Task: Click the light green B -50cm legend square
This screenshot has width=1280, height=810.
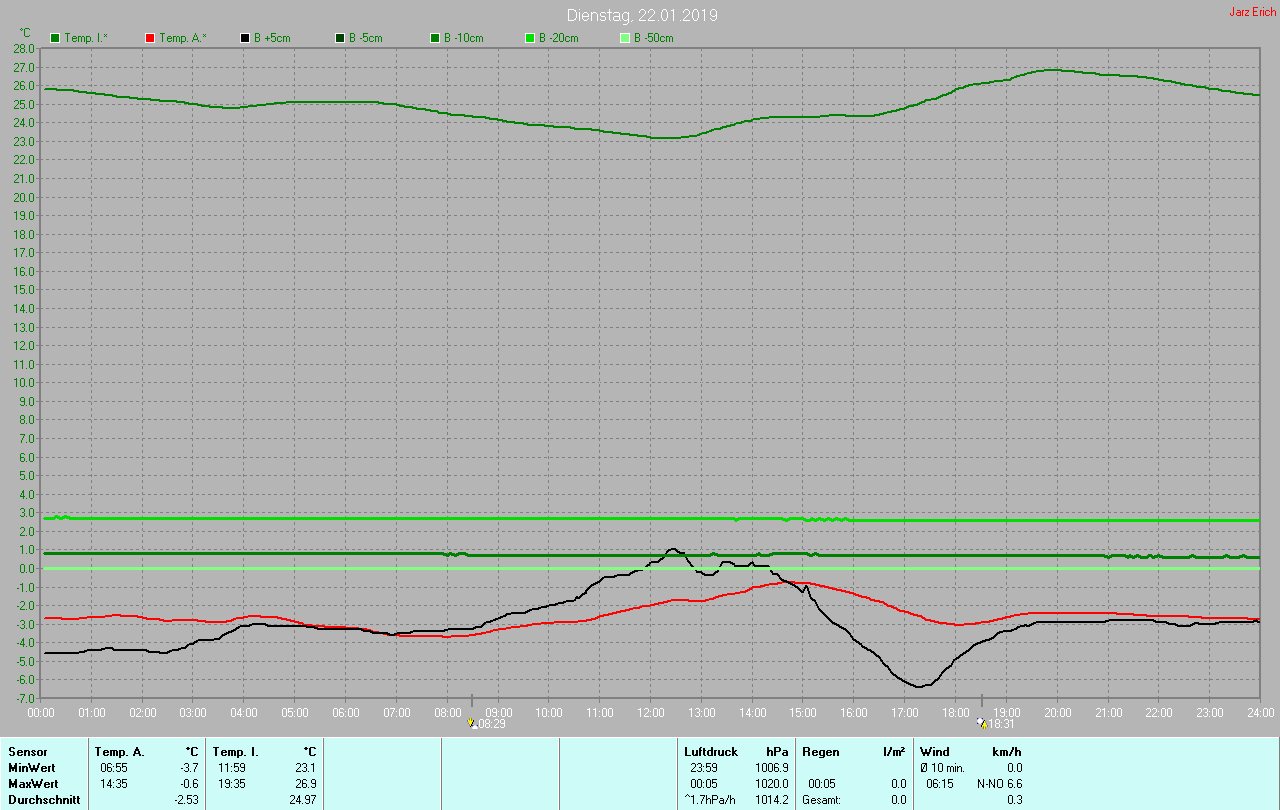Action: click(625, 38)
